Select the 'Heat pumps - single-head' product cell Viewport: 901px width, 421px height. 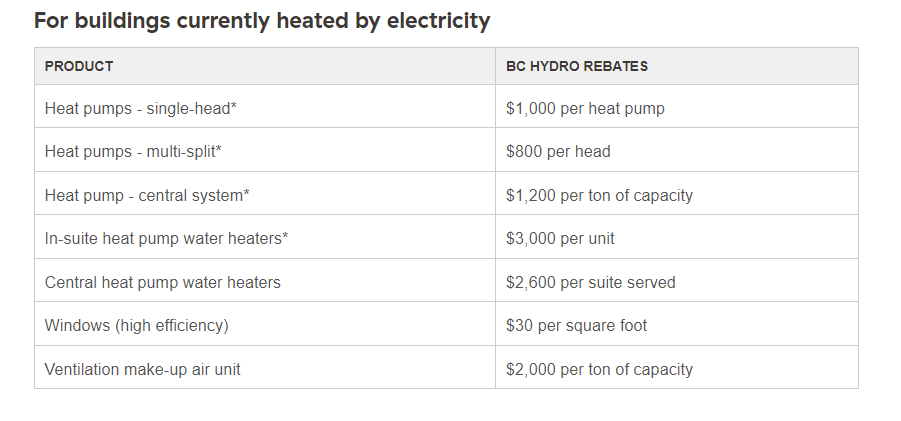coord(138,108)
